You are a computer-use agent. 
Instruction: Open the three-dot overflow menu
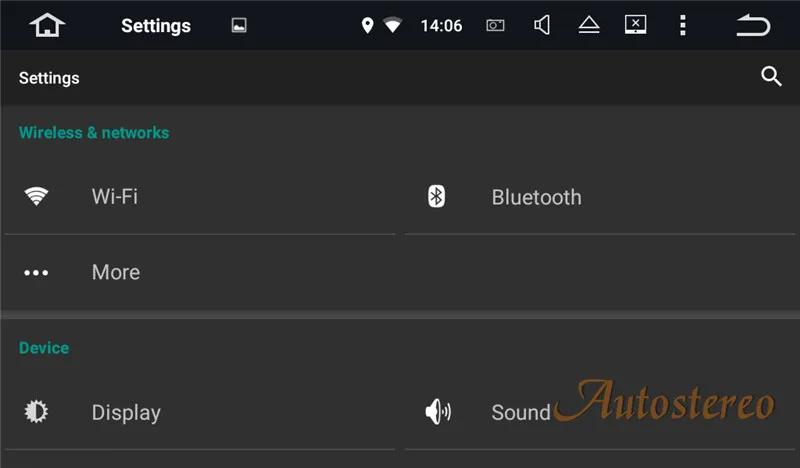[683, 25]
